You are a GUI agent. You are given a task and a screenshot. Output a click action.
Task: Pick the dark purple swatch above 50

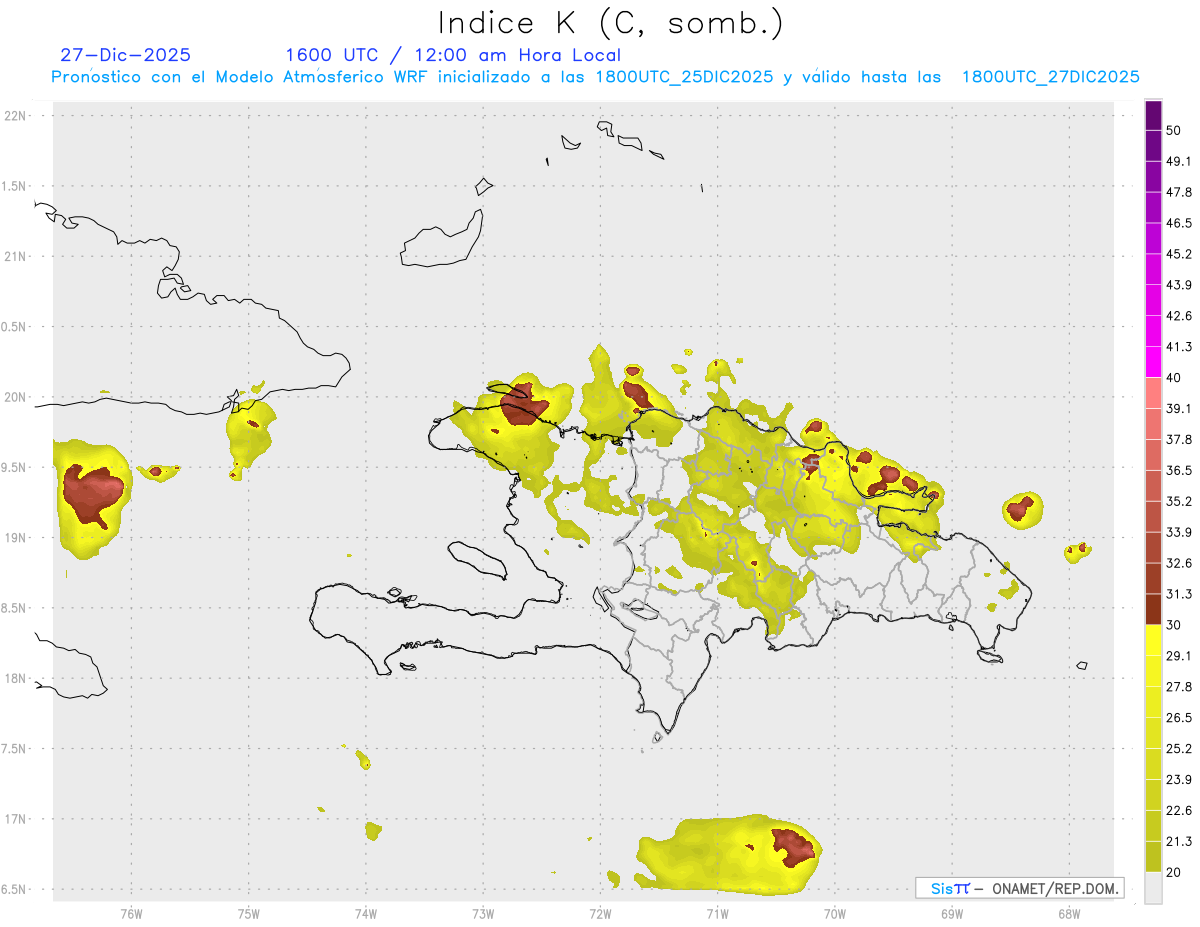[1153, 115]
